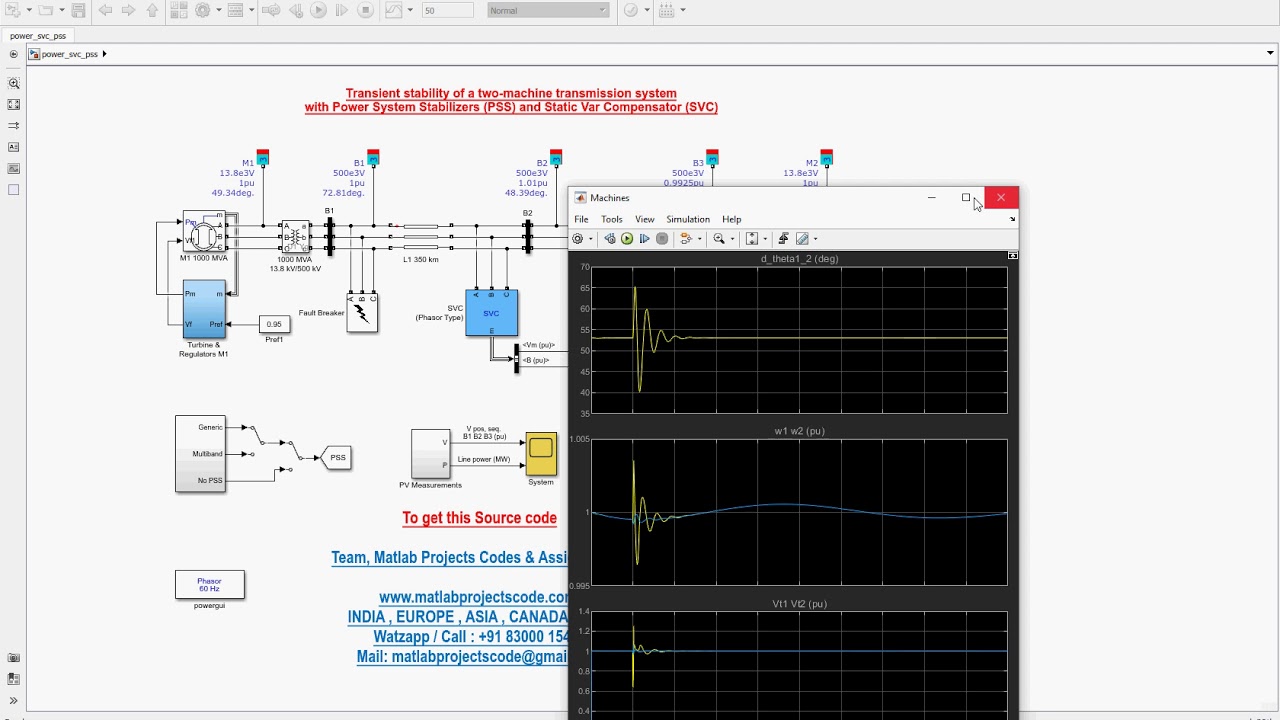Open the Normal simulation mode dropdown
The height and width of the screenshot is (720, 1280).
click(548, 10)
